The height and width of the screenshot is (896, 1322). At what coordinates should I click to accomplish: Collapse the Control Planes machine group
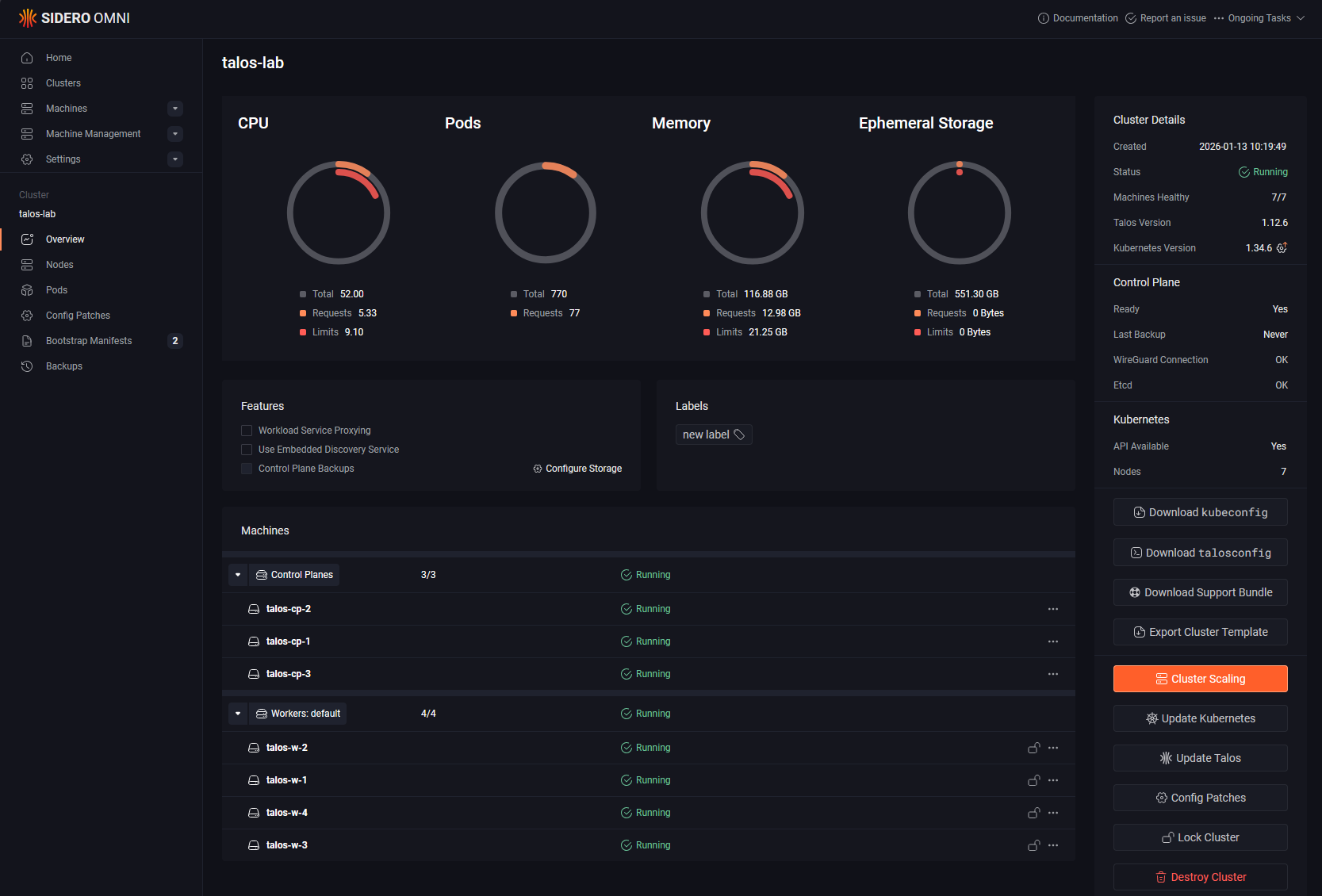[238, 575]
